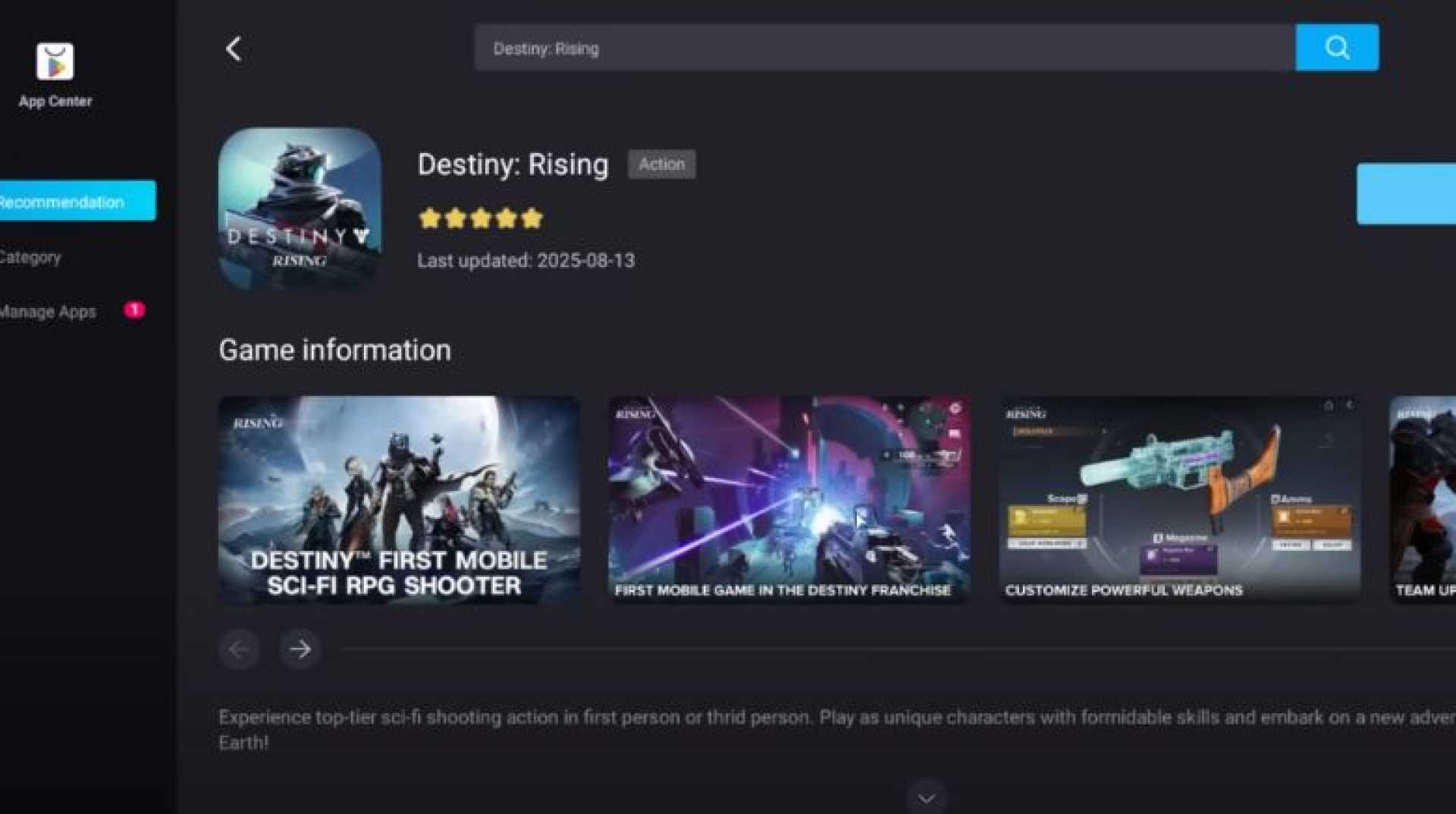Open the Manage Apps sidebar tab
1456x814 pixels.
pyautogui.click(x=48, y=311)
